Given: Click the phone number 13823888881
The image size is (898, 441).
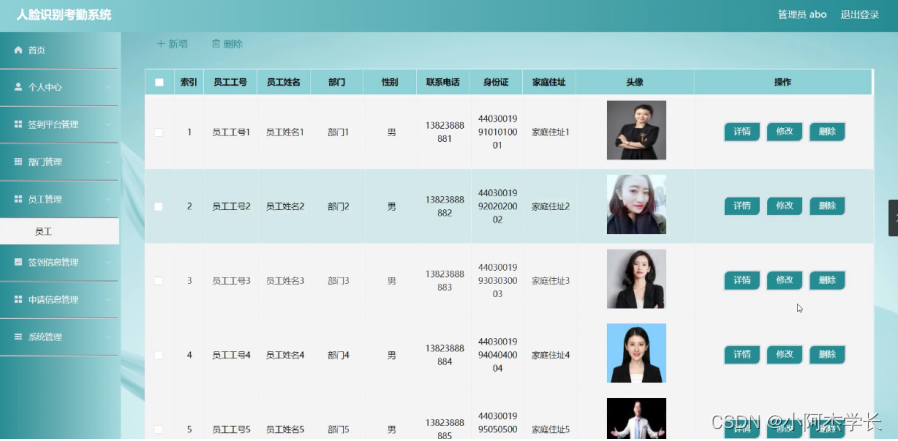Looking at the screenshot, I should (445, 132).
